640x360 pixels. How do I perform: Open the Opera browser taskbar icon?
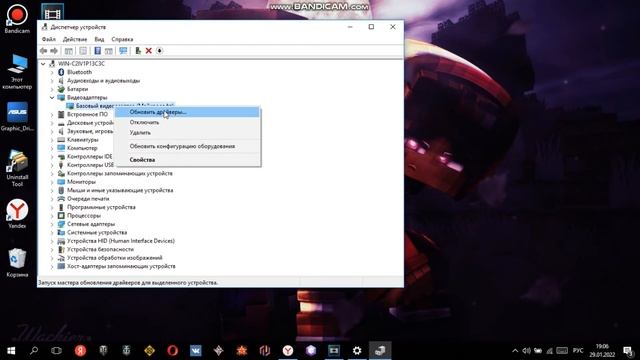(173, 351)
